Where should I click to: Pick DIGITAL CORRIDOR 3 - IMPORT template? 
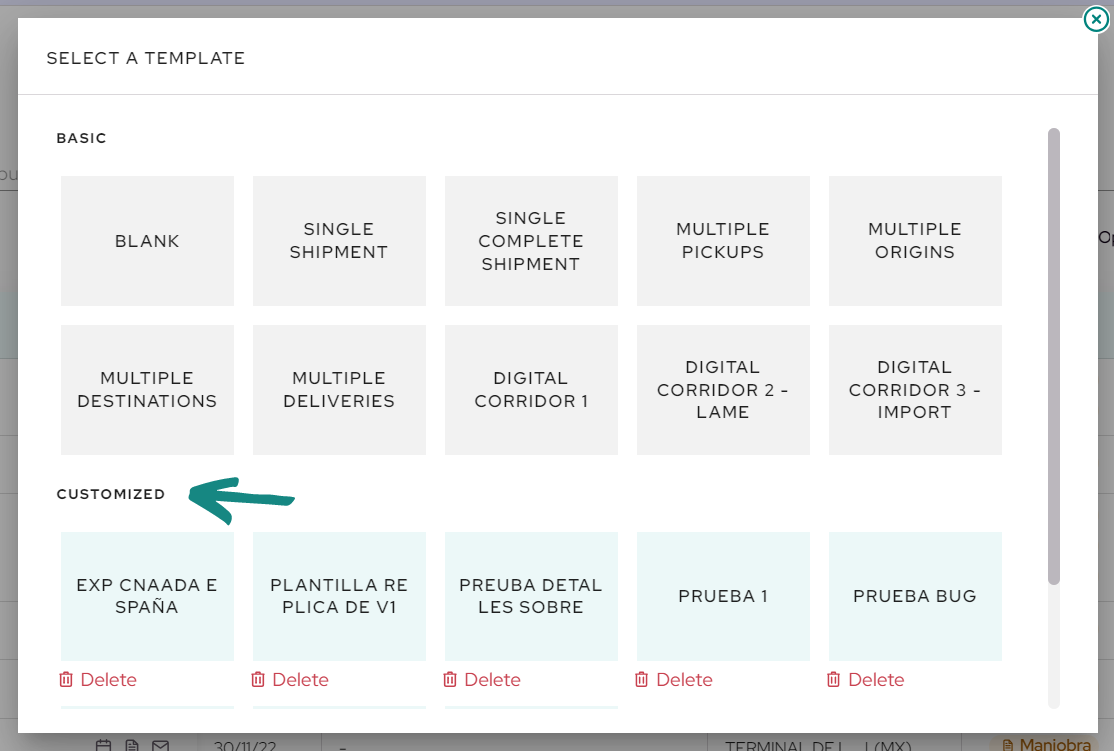(914, 389)
